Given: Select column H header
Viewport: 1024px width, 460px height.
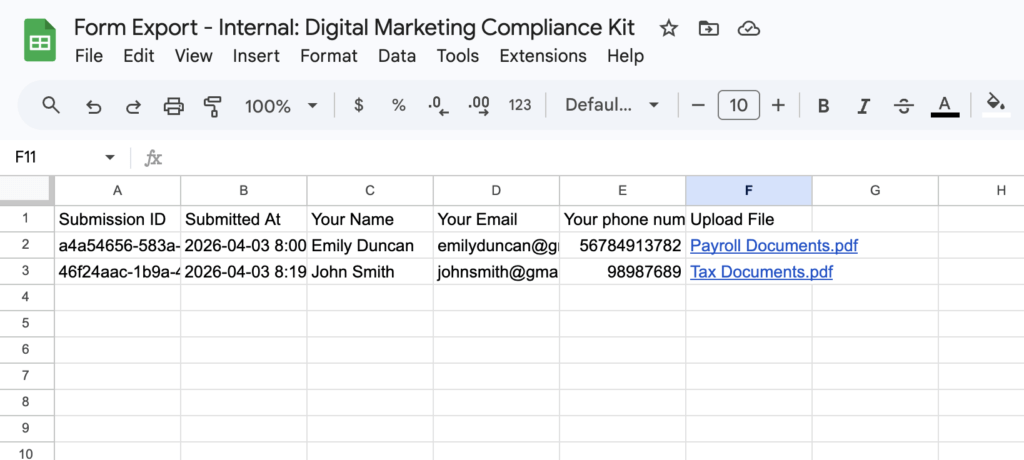Looking at the screenshot, I should pyautogui.click(x=982, y=191).
